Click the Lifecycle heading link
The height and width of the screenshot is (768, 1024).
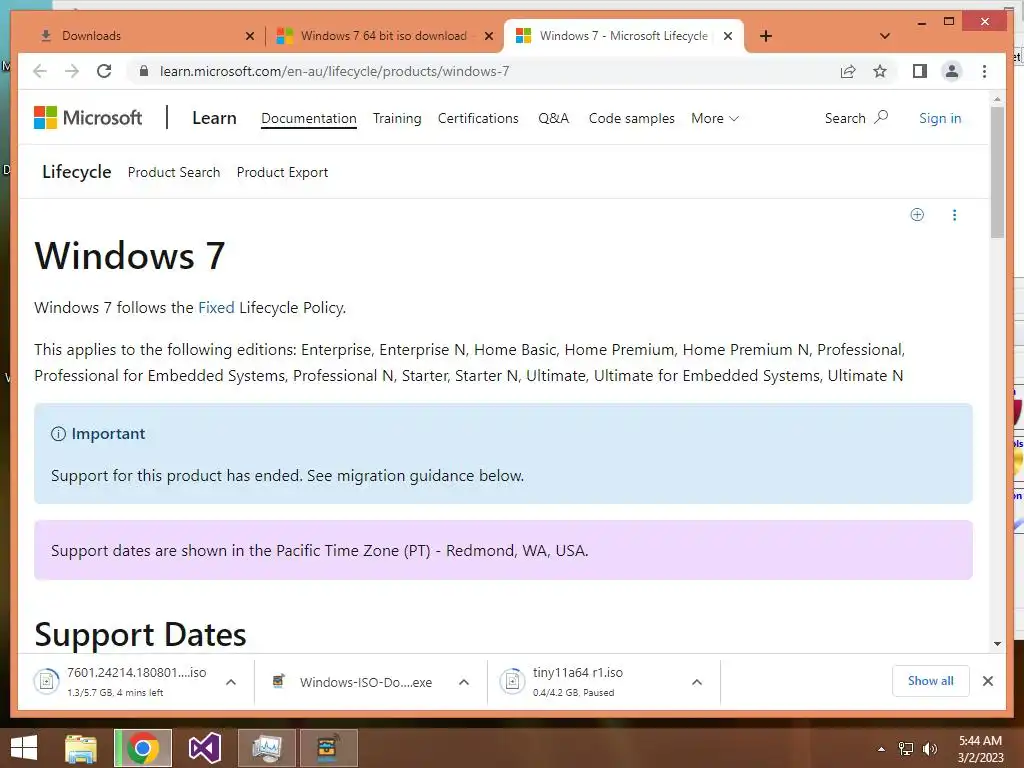point(76,172)
